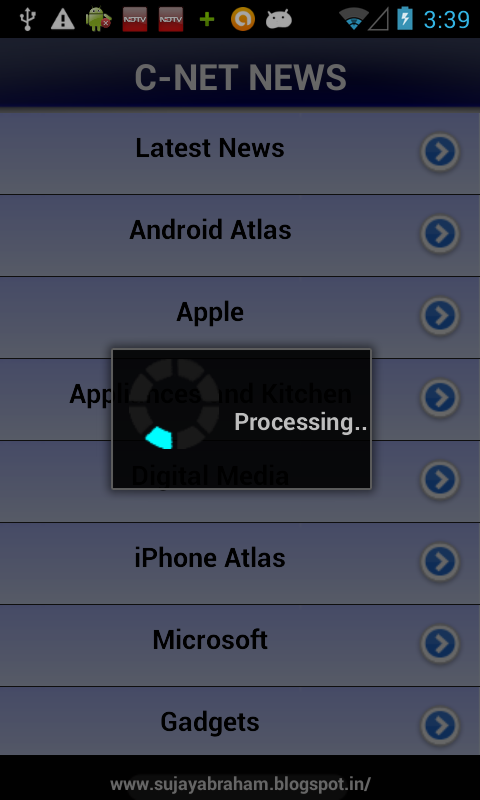
Task: Select the Apple news category
Action: [x=240, y=317]
